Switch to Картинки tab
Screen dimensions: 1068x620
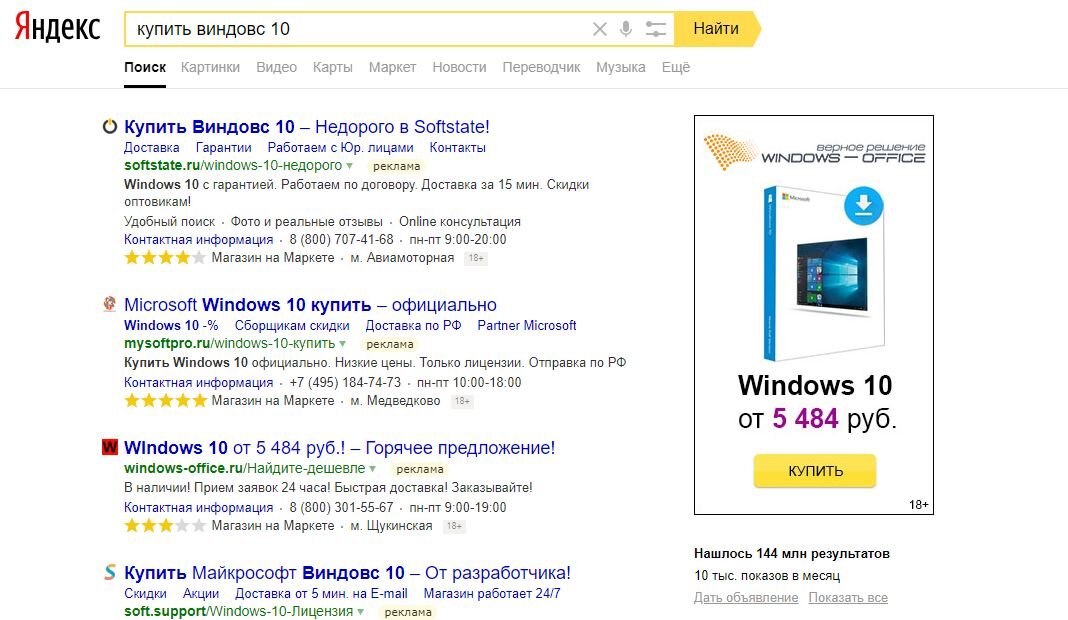coord(210,67)
